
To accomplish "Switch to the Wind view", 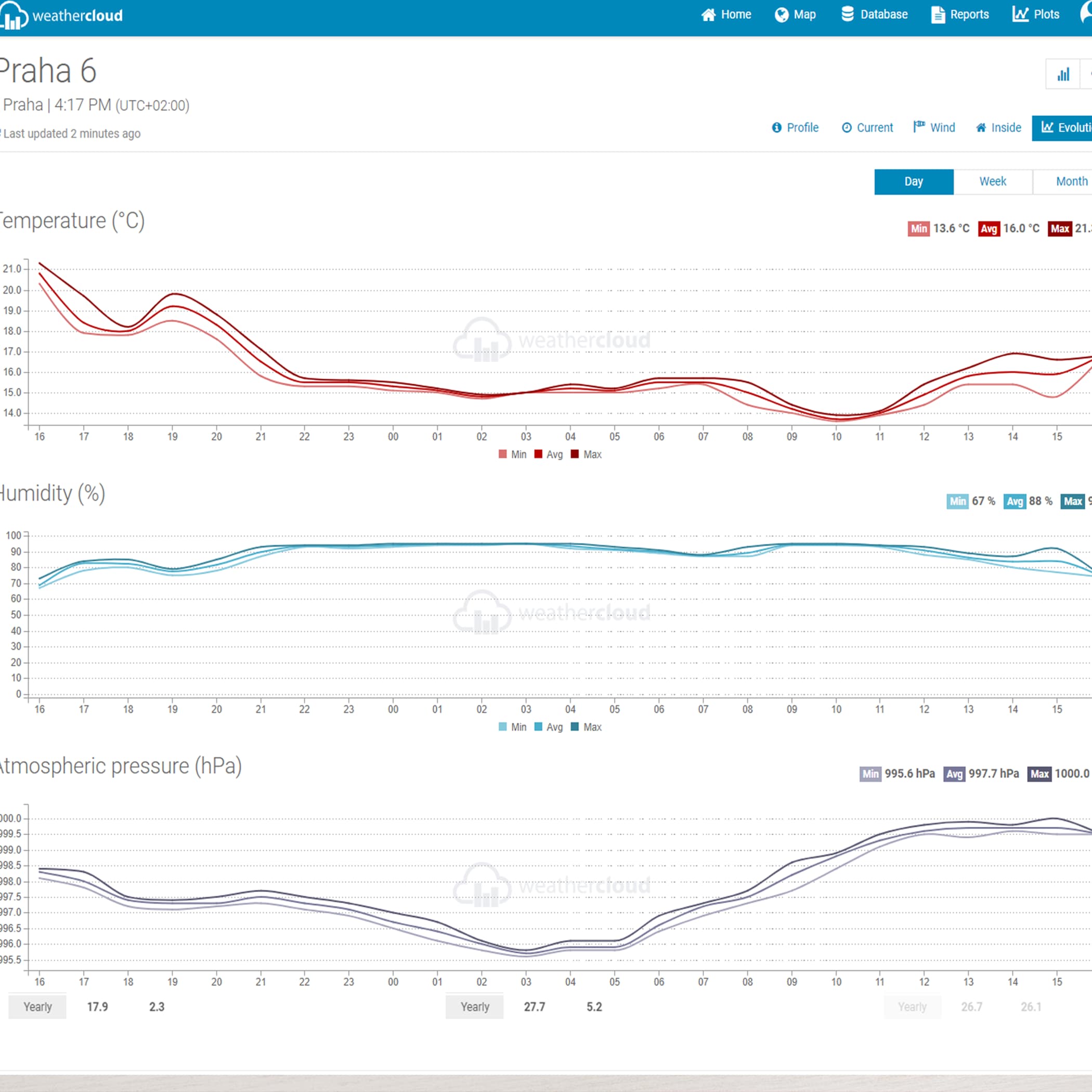I will tap(934, 128).
